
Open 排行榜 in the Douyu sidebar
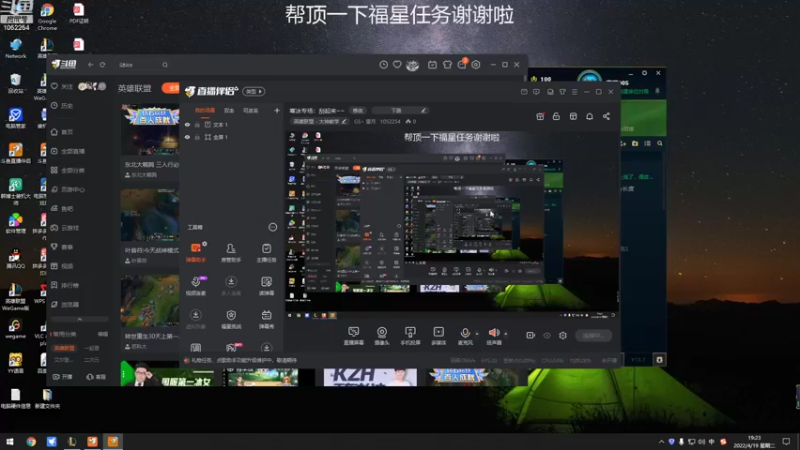point(65,285)
